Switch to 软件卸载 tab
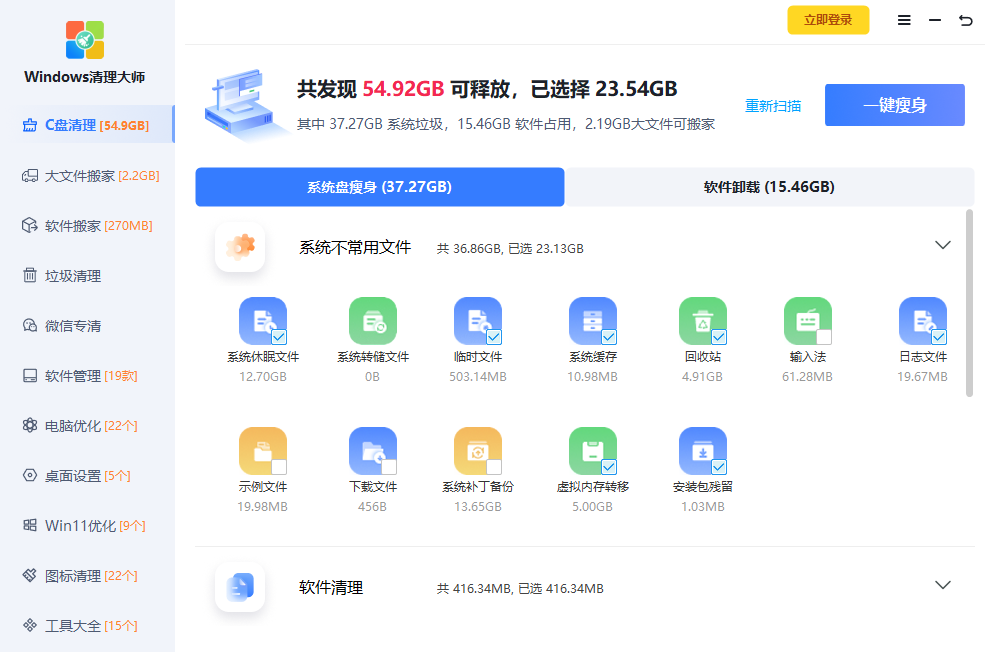Image resolution: width=991 pixels, height=652 pixels. (x=768, y=187)
